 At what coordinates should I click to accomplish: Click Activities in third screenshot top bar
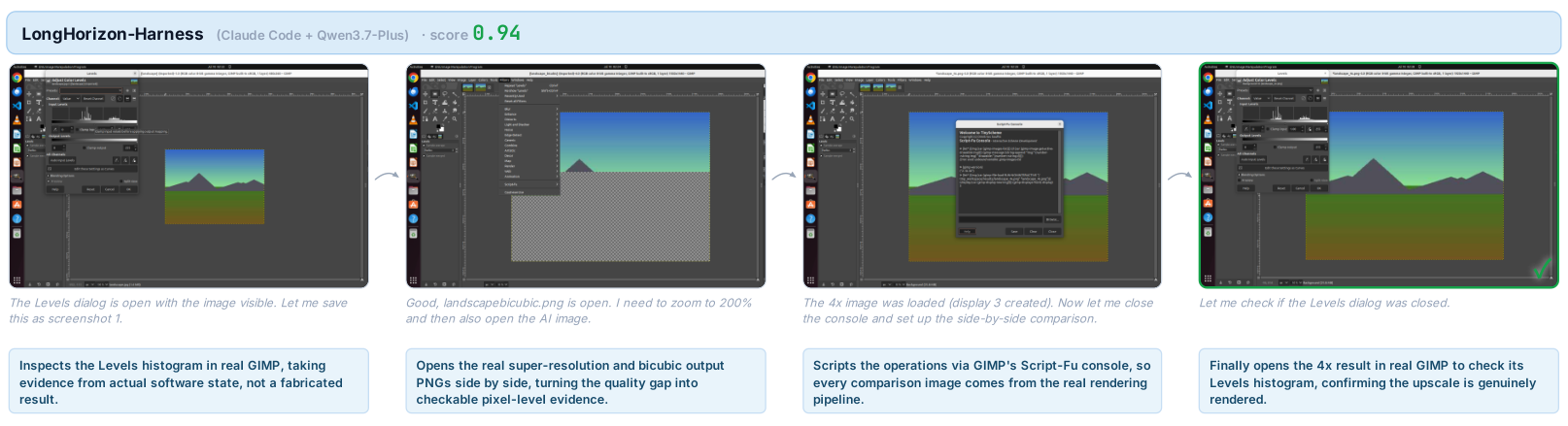(815, 67)
